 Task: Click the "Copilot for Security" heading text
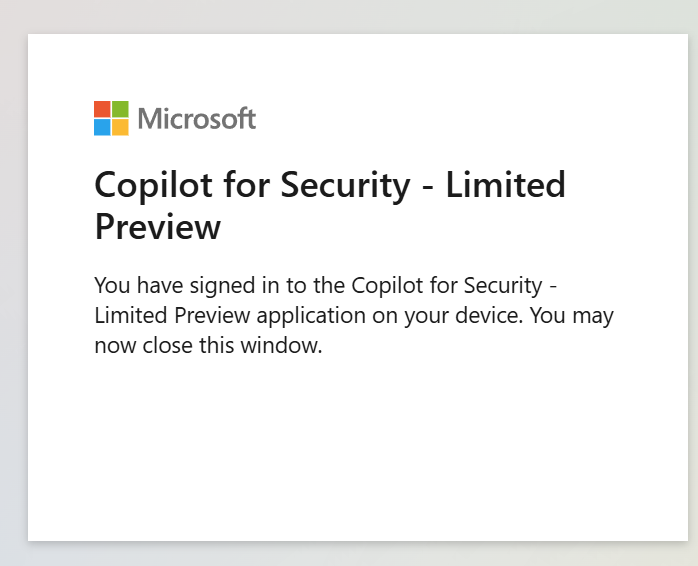coord(252,185)
